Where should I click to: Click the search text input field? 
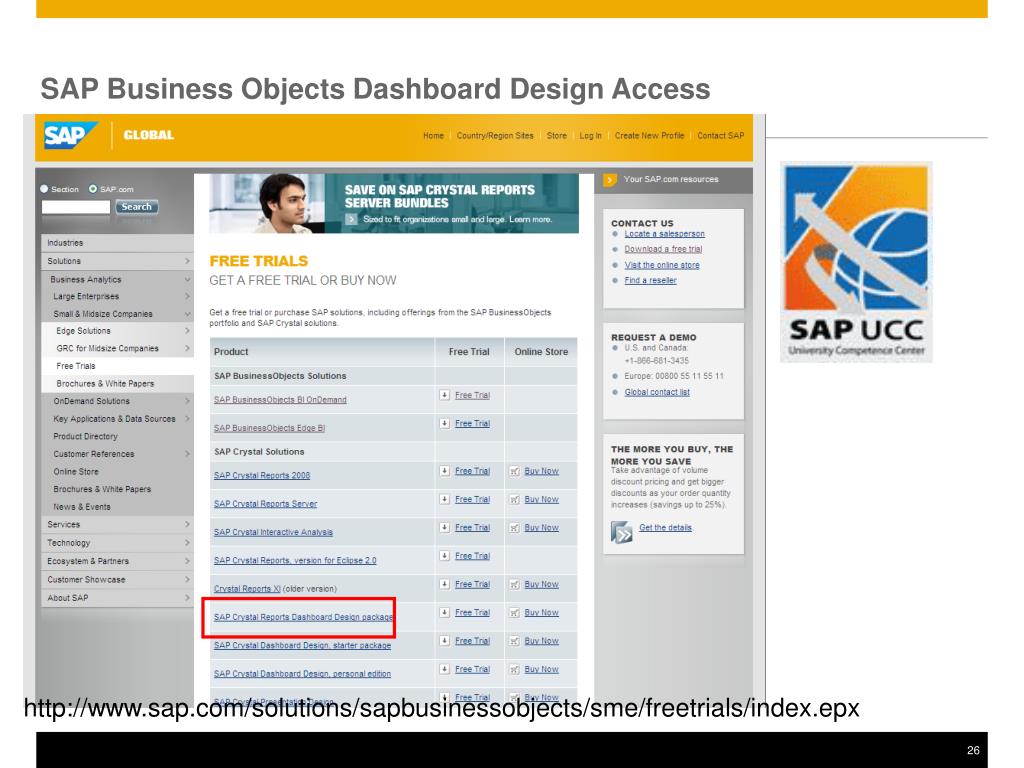click(76, 207)
